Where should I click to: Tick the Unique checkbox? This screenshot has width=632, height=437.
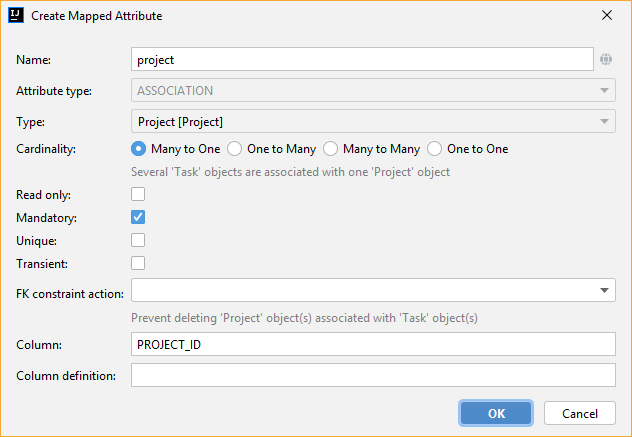point(138,240)
